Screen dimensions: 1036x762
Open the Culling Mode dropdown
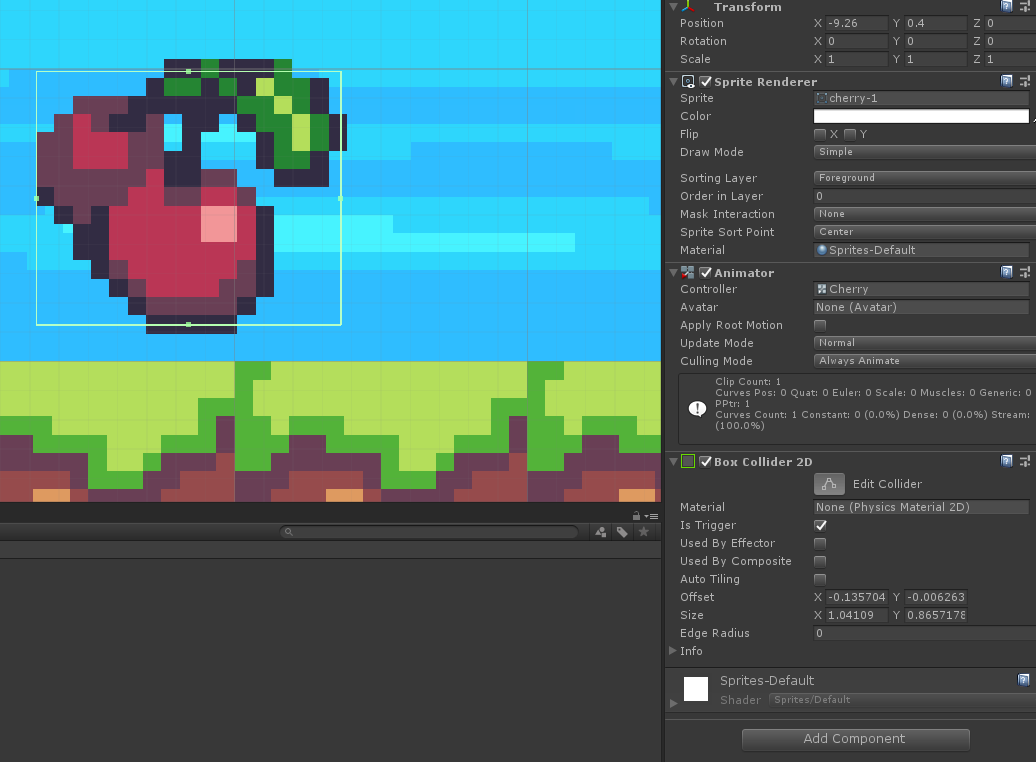(924, 361)
